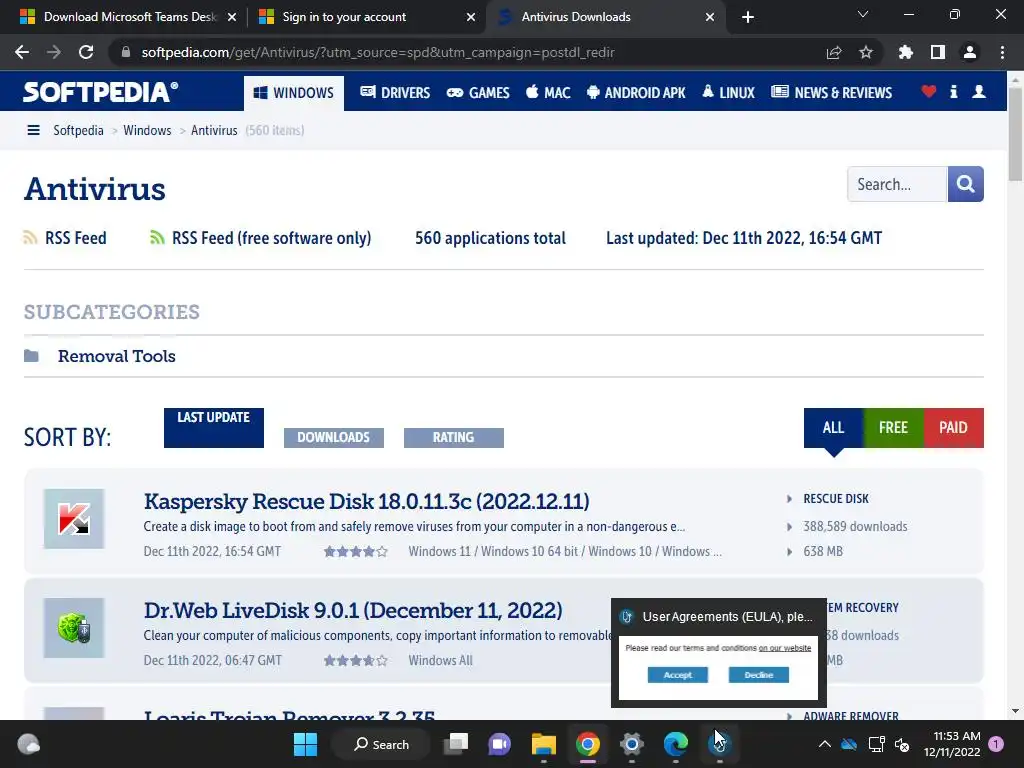Image resolution: width=1024 pixels, height=768 pixels.
Task: Open Settings gear on the taskbar
Action: pyautogui.click(x=632, y=744)
